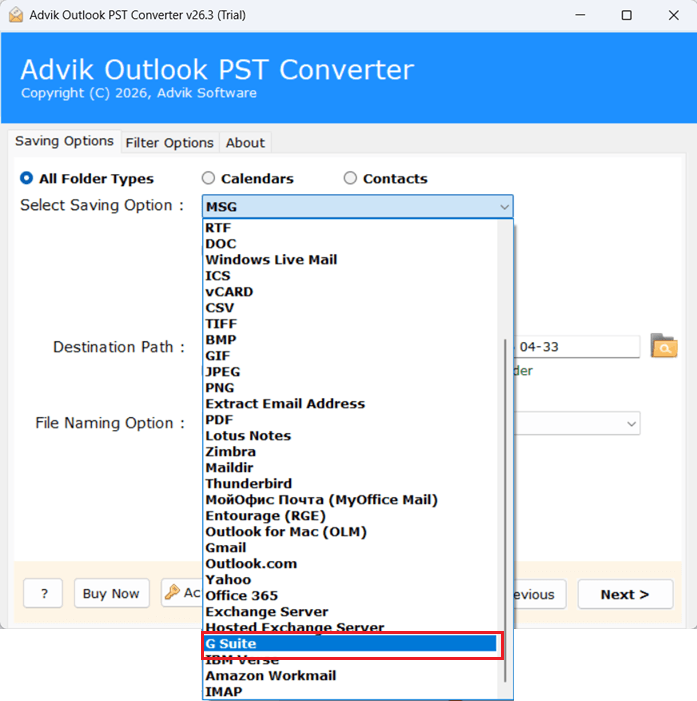The width and height of the screenshot is (697, 701).
Task: Select the highlighted G Suite option
Action: coord(350,644)
